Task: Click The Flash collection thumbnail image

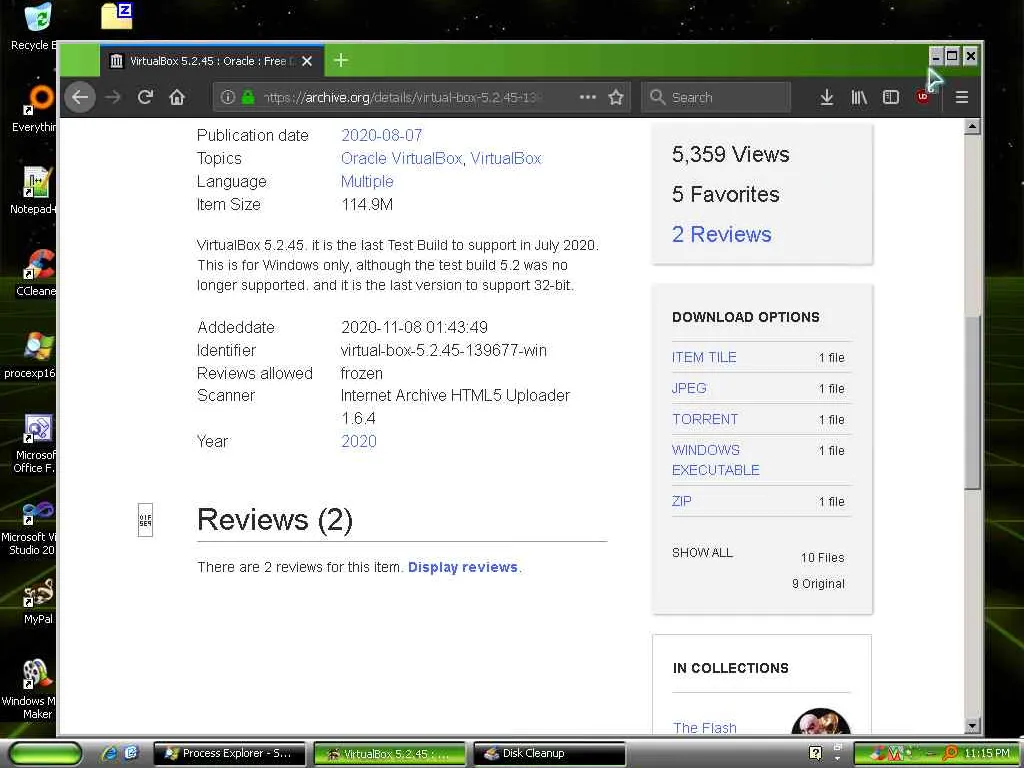Action: [x=820, y=722]
